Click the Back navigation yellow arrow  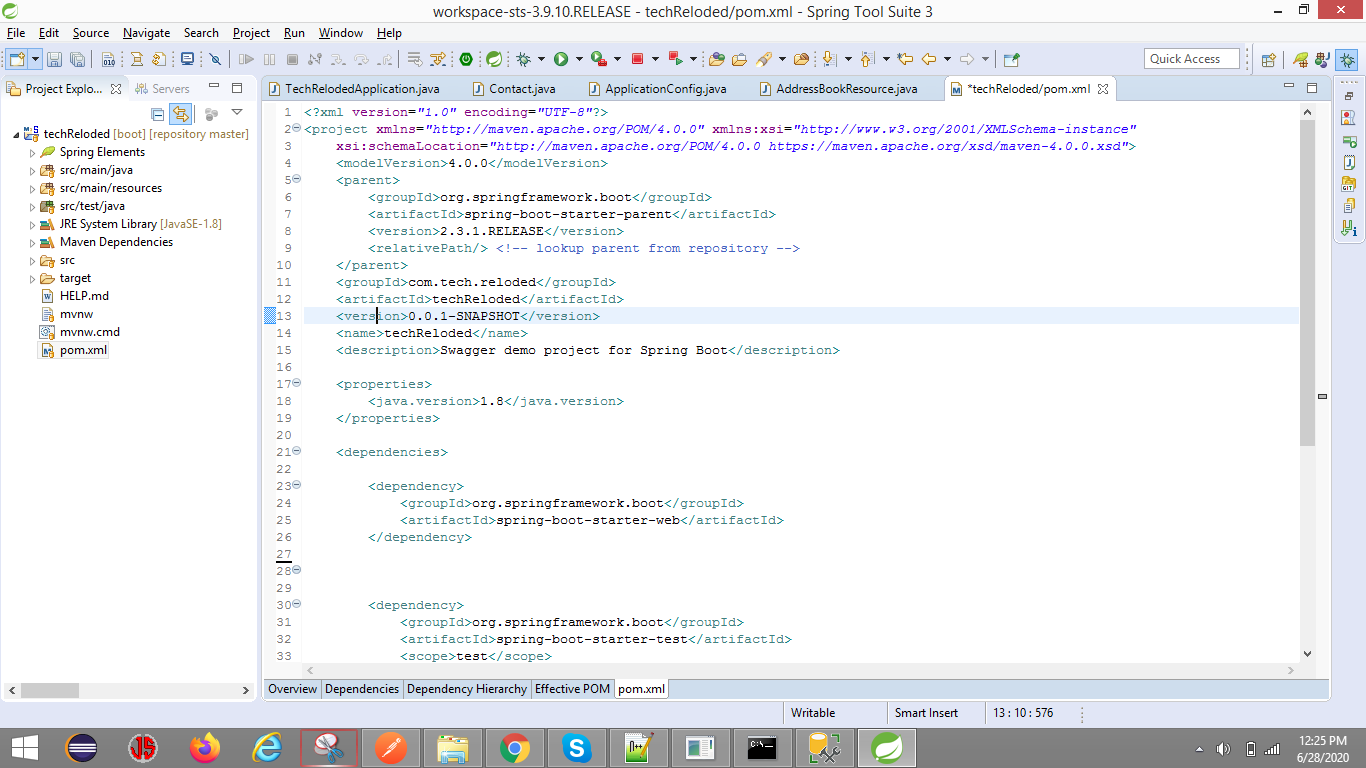pos(929,59)
